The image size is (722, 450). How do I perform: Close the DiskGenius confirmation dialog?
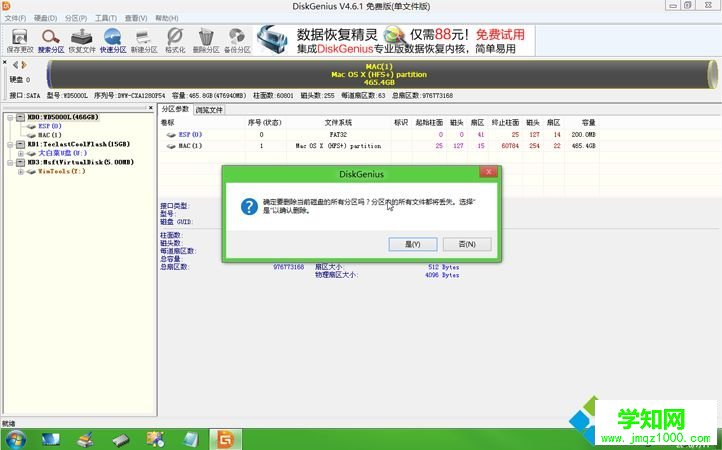click(x=488, y=172)
